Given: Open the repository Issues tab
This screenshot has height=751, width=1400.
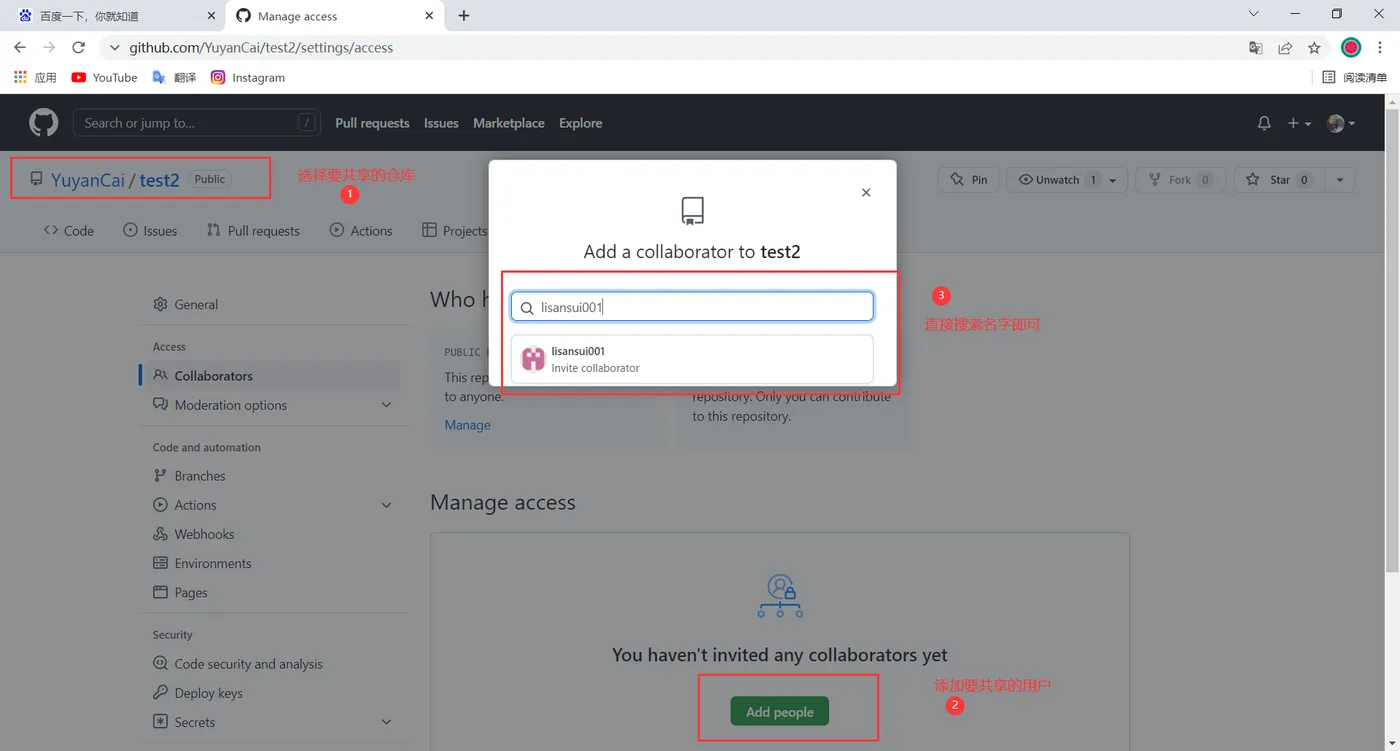Looking at the screenshot, I should 150,231.
